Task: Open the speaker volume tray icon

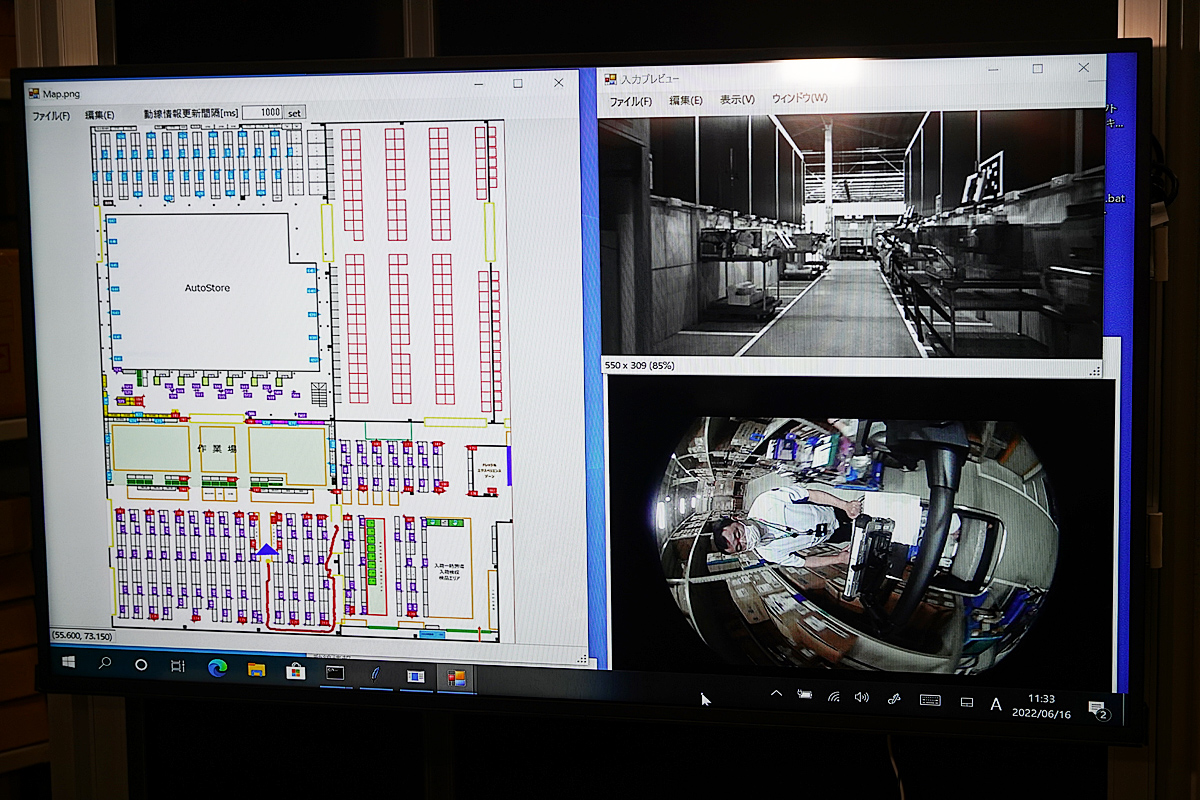Action: [862, 697]
